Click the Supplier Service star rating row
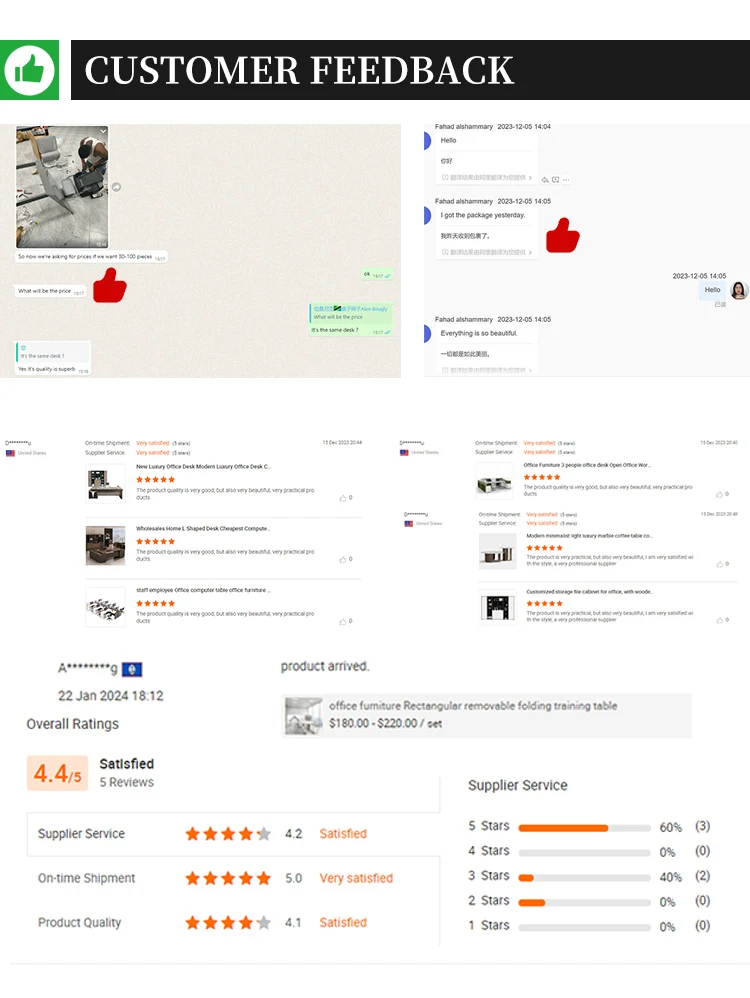Viewport: 750px width, 998px height. coord(233,834)
